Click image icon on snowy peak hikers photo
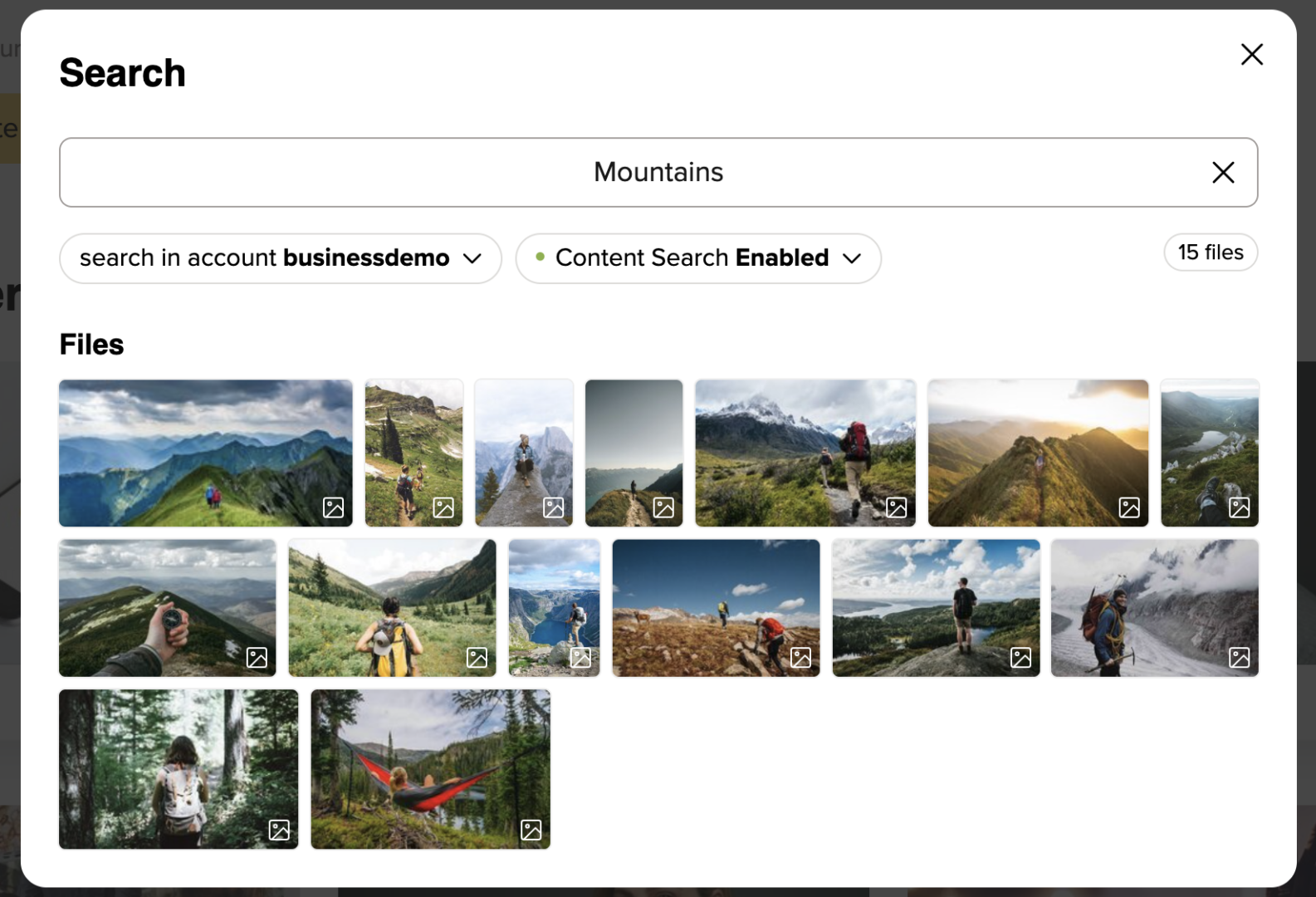The width and height of the screenshot is (1316, 897). [897, 507]
